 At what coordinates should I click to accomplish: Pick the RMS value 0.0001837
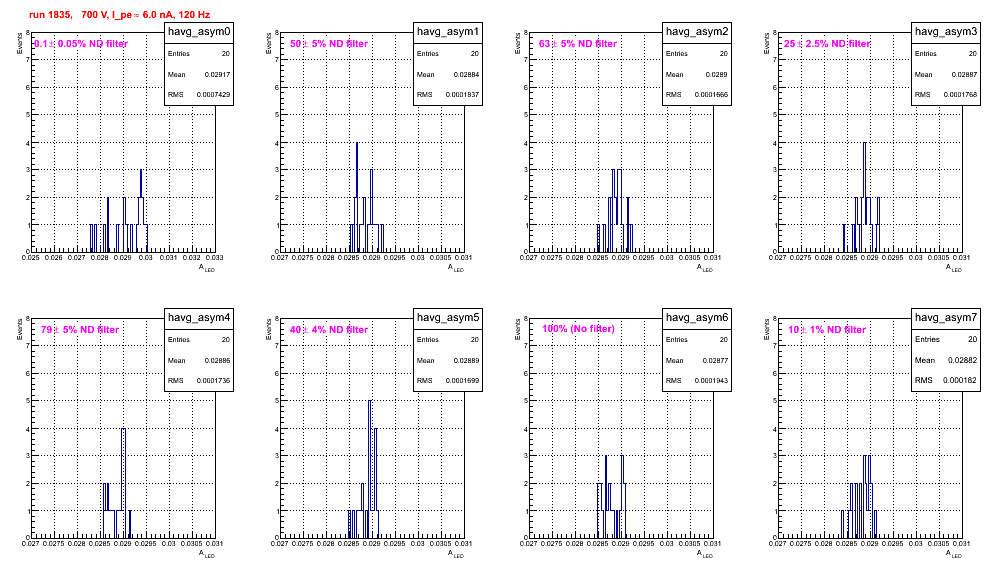click(x=462, y=95)
